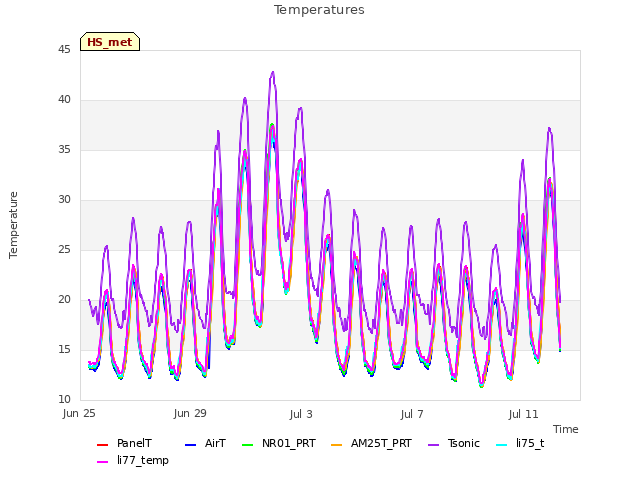
Task: Click the Jun 25 x-axis tick label
Action: pyautogui.click(x=79, y=414)
